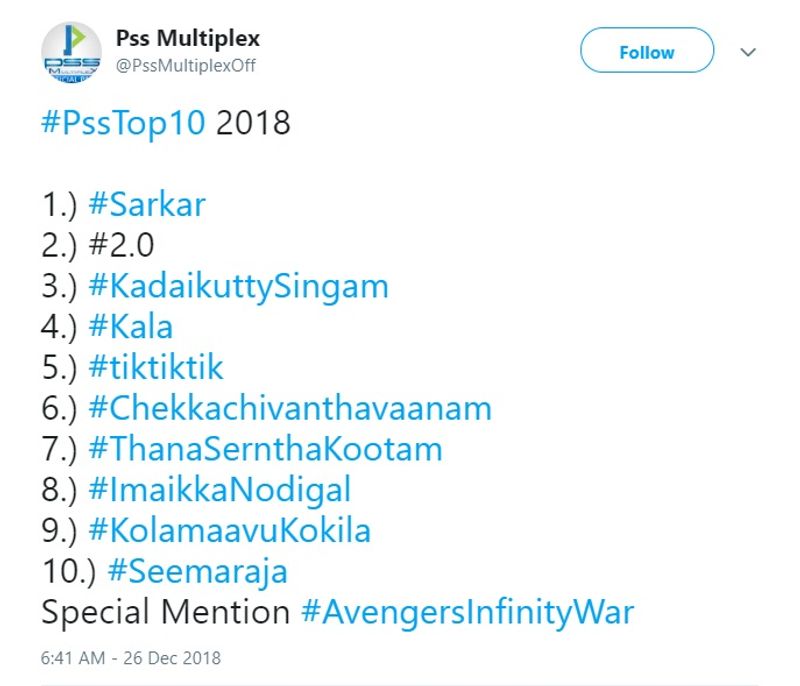Viewport: 800px width, 686px height.
Task: Open the #ImaikkaNodigal hashtag link
Action: pos(220,490)
